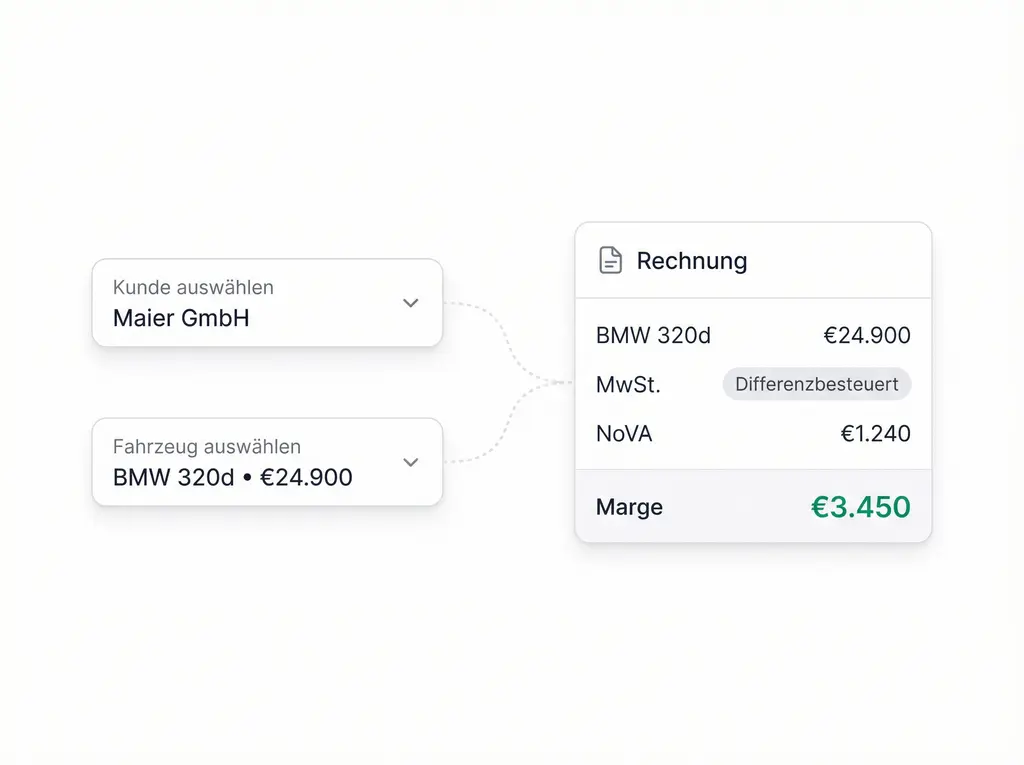The image size is (1024, 765).
Task: Click the NoVA row label
Action: coord(624,434)
